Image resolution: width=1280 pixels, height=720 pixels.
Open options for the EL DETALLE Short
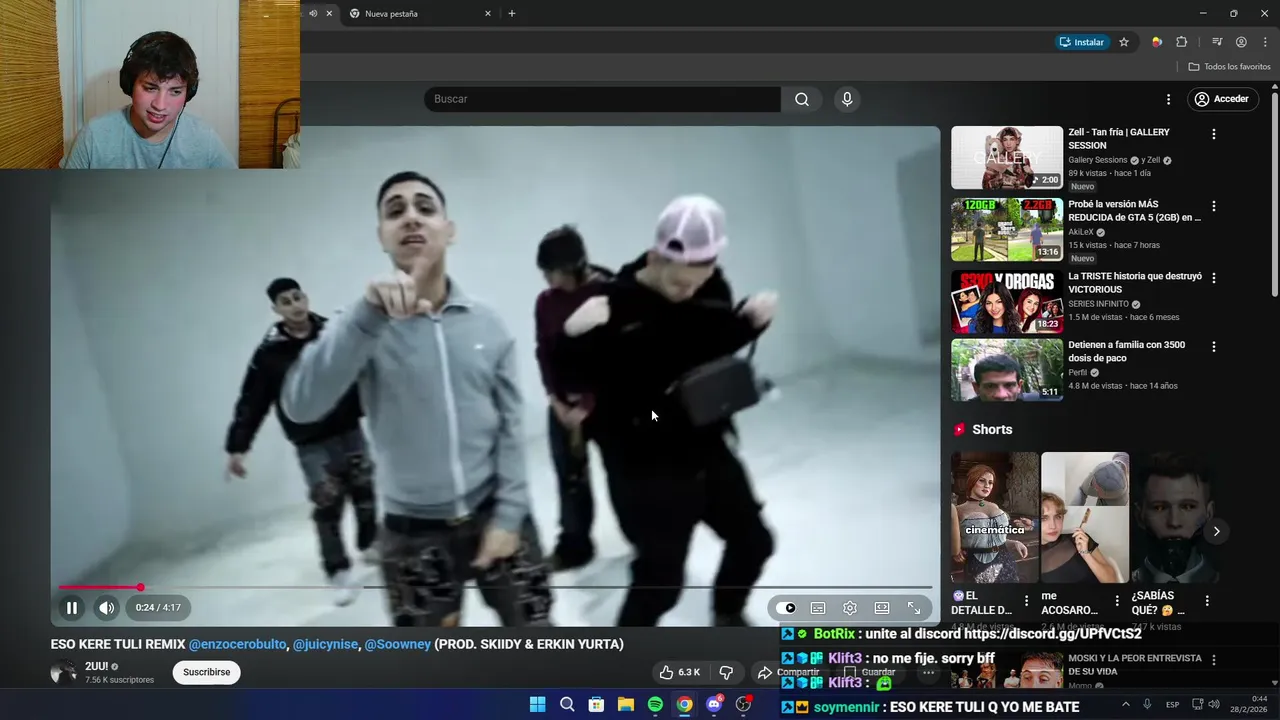[1026, 601]
